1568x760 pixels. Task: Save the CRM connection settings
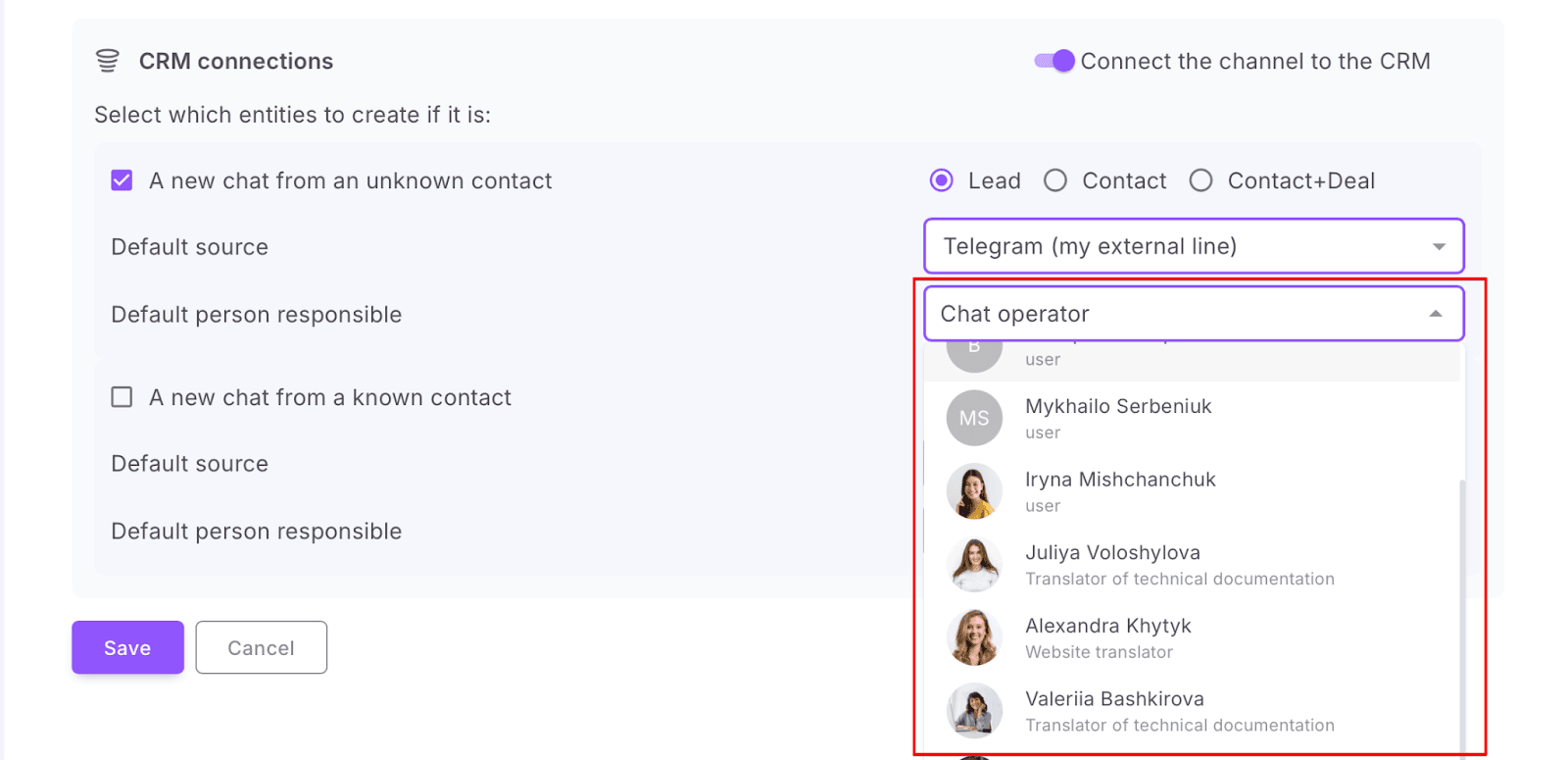[x=127, y=647]
